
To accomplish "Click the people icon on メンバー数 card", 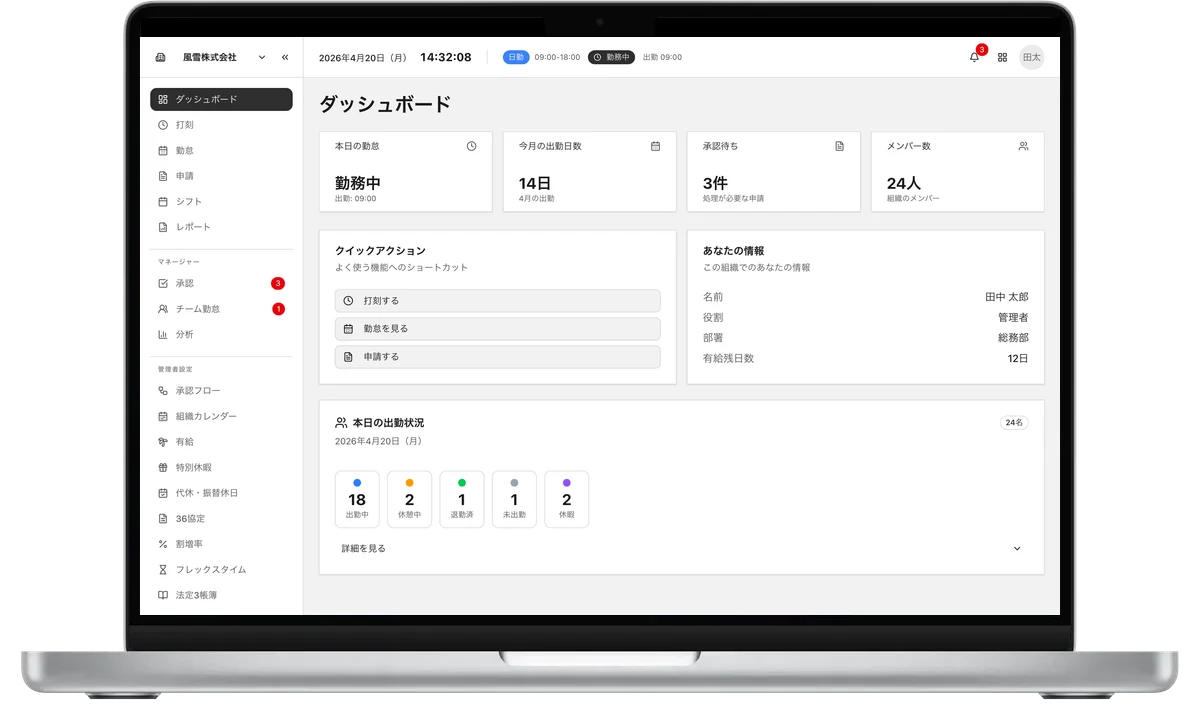I will 1023,146.
